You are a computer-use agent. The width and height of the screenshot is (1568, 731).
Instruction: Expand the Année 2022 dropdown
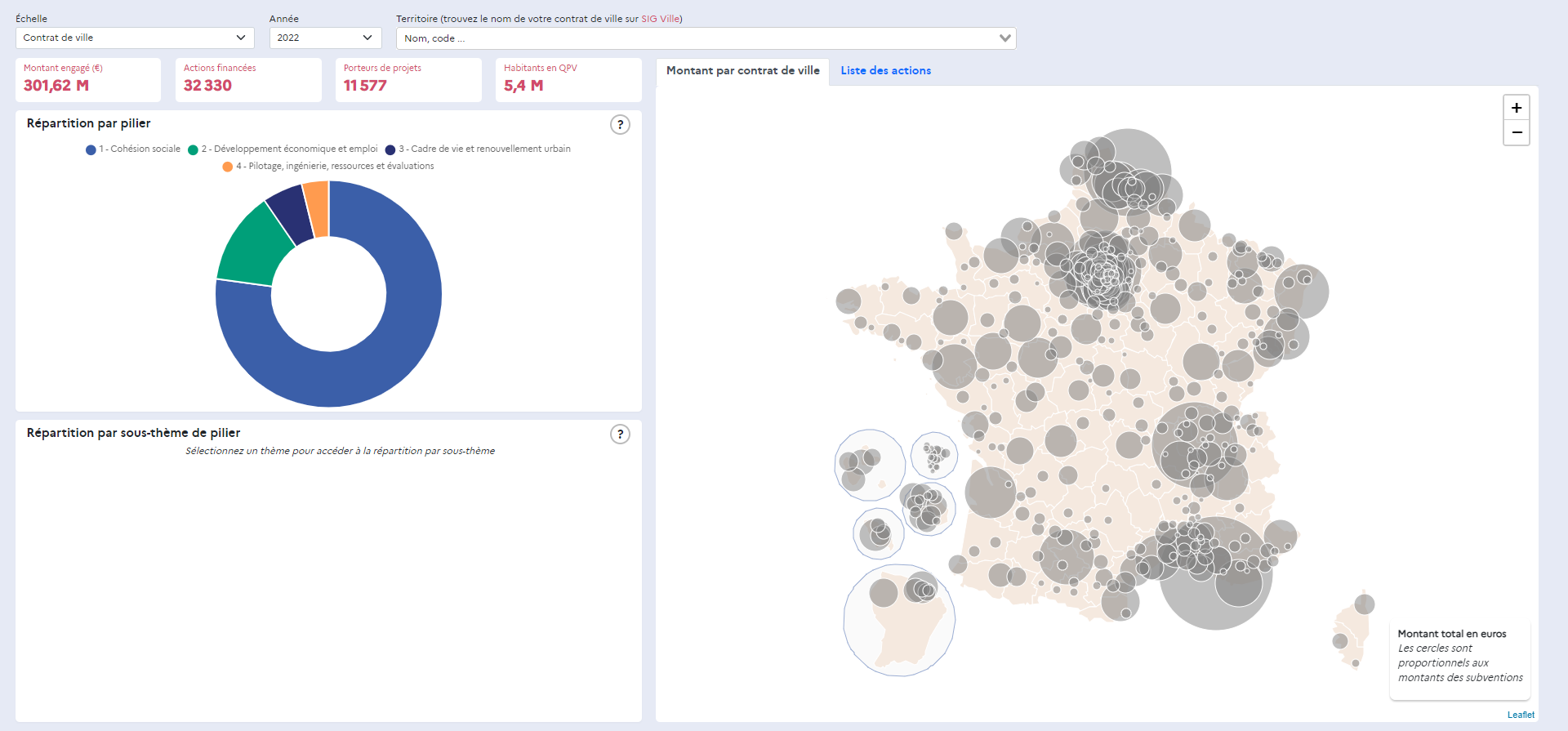coord(325,38)
